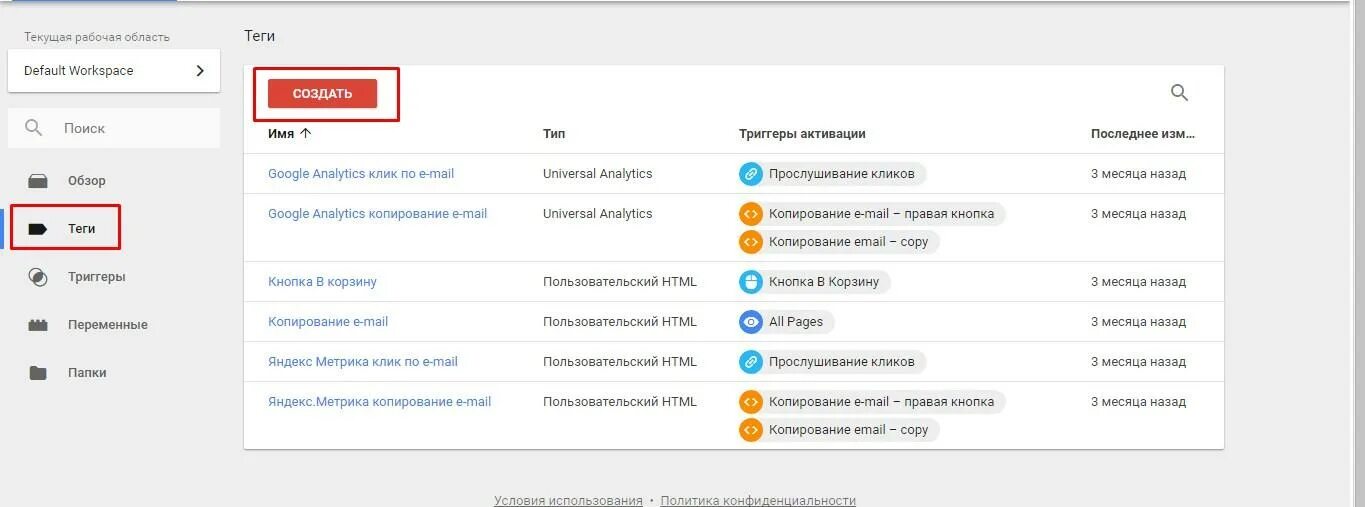Click the Переменные brick icon
This screenshot has height=507, width=1365.
click(x=38, y=325)
